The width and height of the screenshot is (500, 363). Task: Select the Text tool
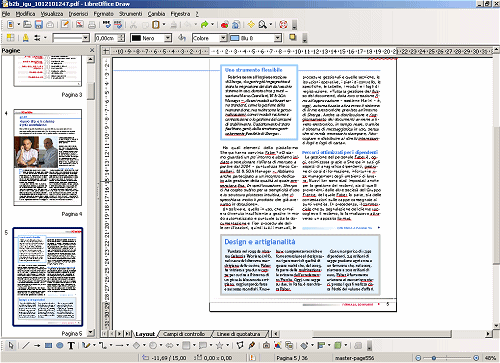coord(71,345)
